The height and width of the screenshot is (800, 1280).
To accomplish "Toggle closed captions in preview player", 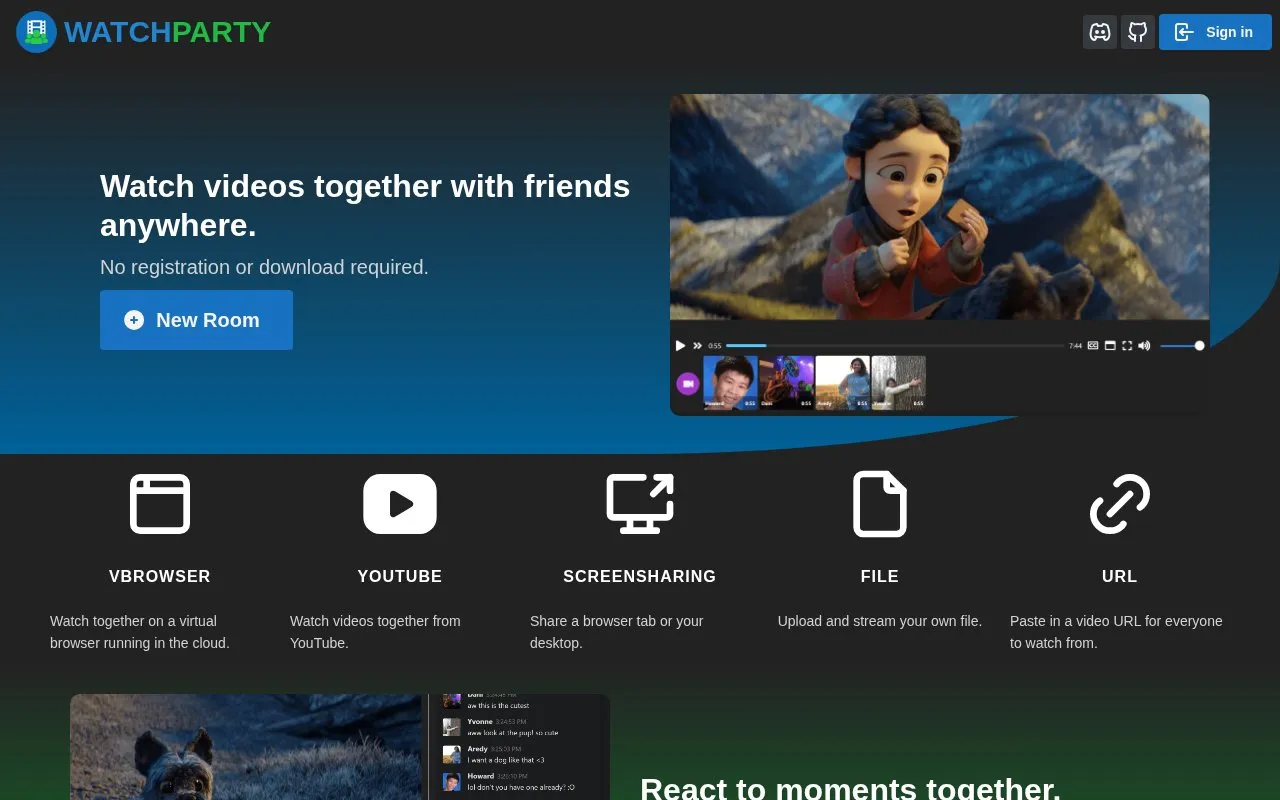I will (x=1093, y=346).
